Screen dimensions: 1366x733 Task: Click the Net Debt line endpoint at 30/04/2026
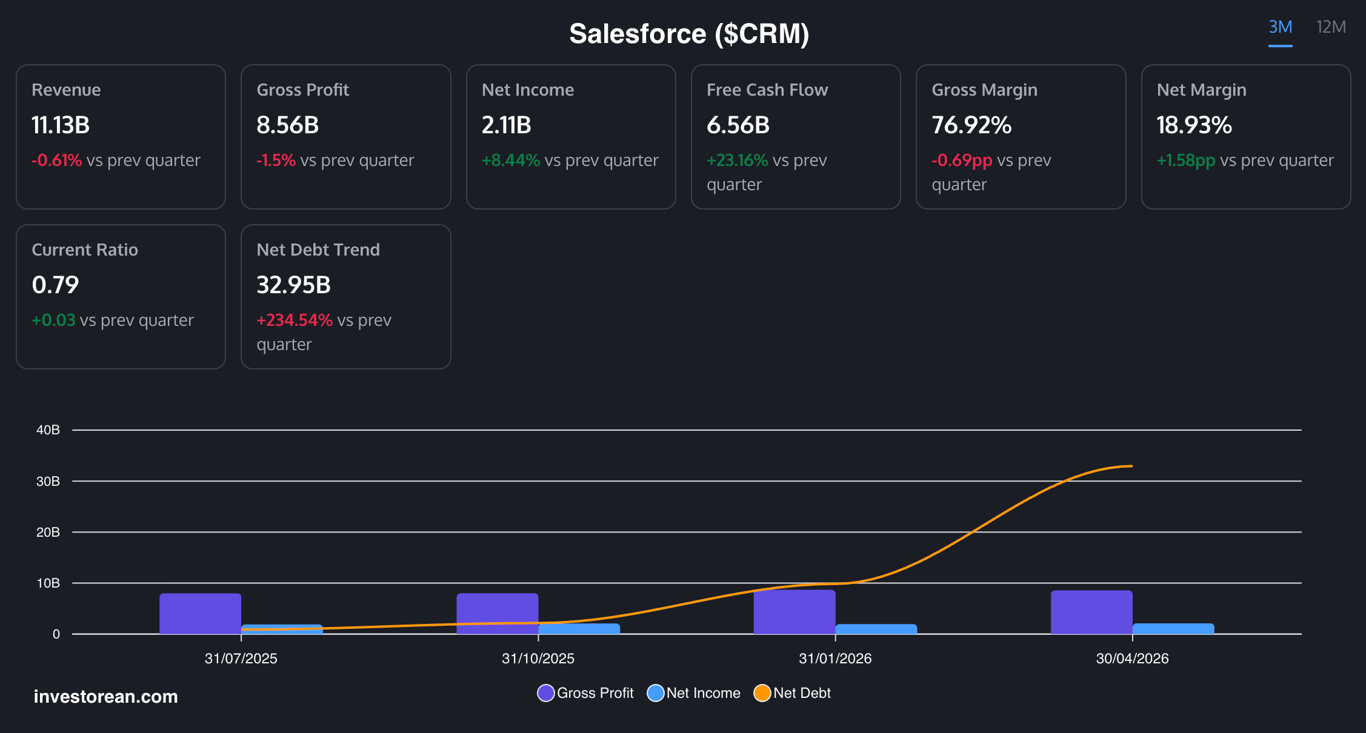point(1132,466)
